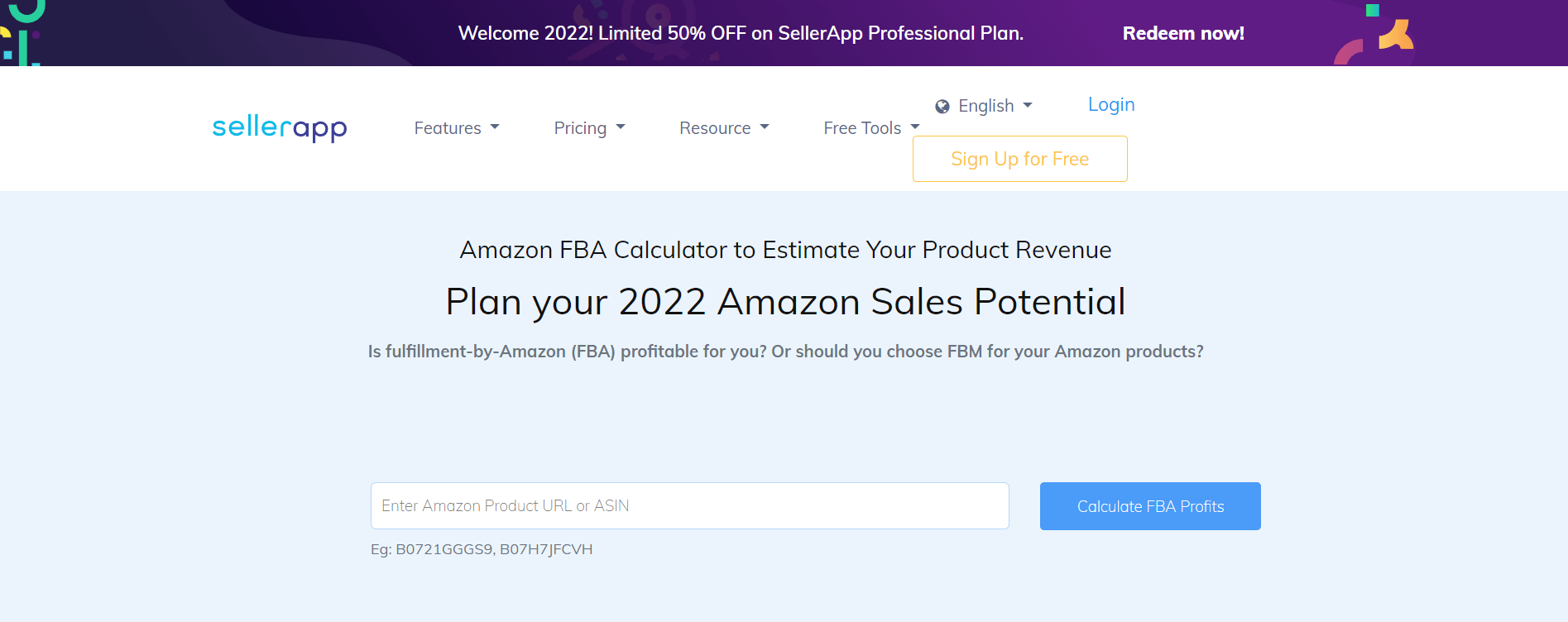Click the globe language icon
Screen dimensions: 1568x622
(x=942, y=105)
